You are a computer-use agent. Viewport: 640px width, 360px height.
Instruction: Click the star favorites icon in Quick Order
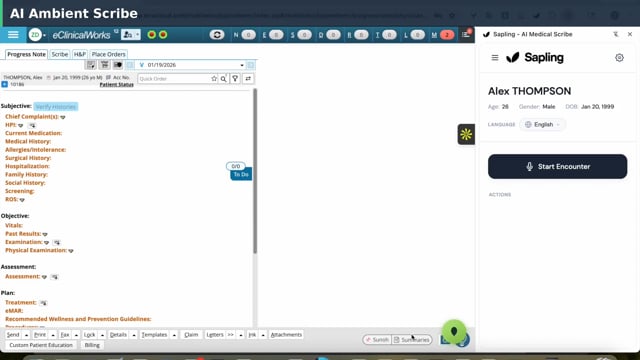point(214,79)
